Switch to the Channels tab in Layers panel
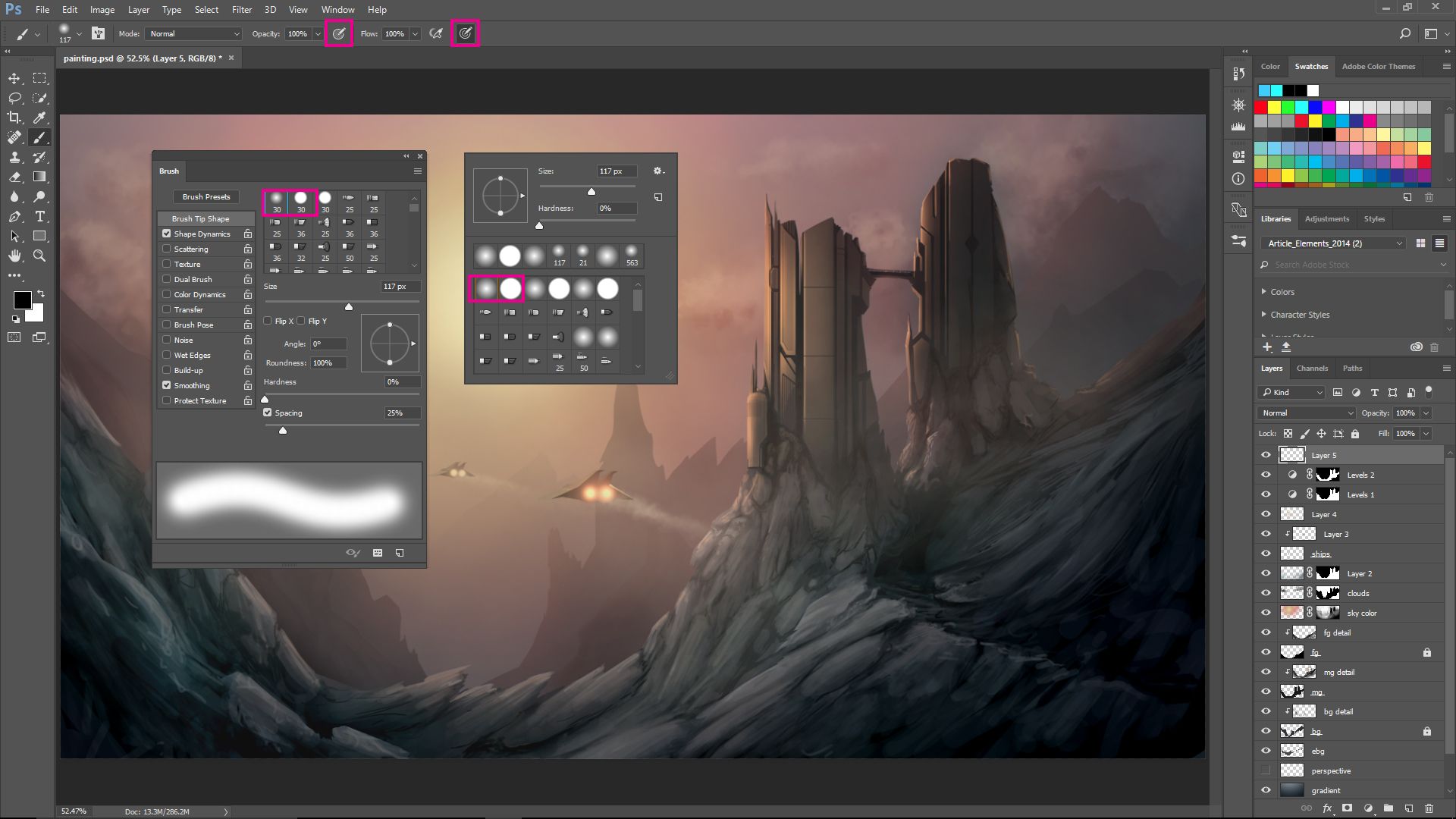The image size is (1456, 819). (x=1313, y=368)
